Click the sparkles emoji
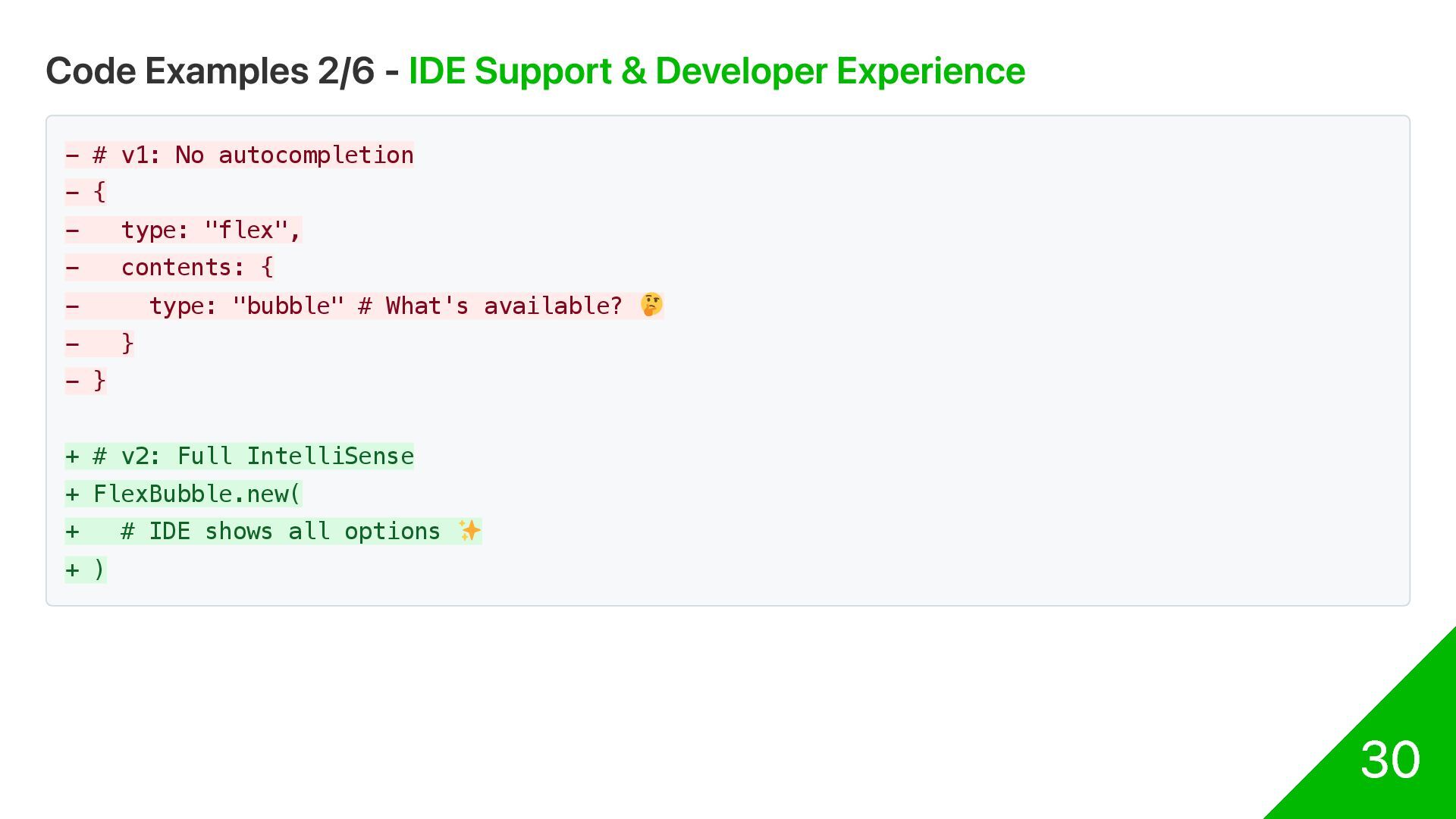The height and width of the screenshot is (819, 1456). (x=469, y=531)
